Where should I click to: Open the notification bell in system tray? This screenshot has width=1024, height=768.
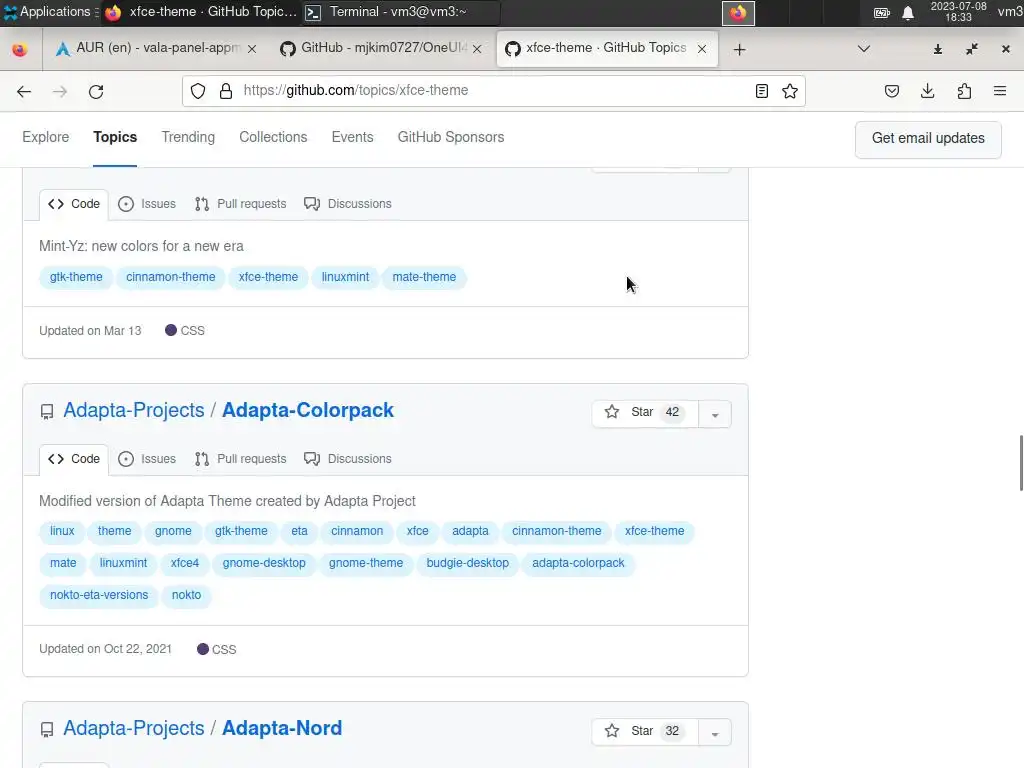(x=908, y=13)
